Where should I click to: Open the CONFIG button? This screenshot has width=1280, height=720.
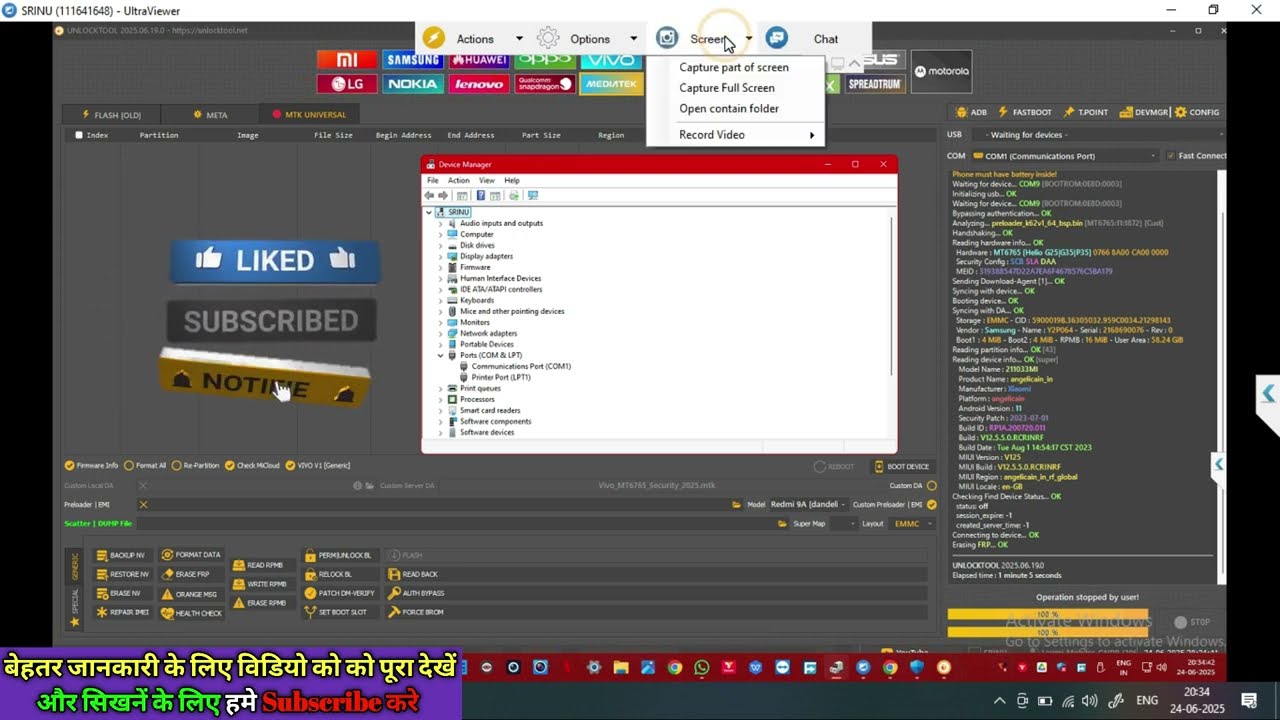1197,112
